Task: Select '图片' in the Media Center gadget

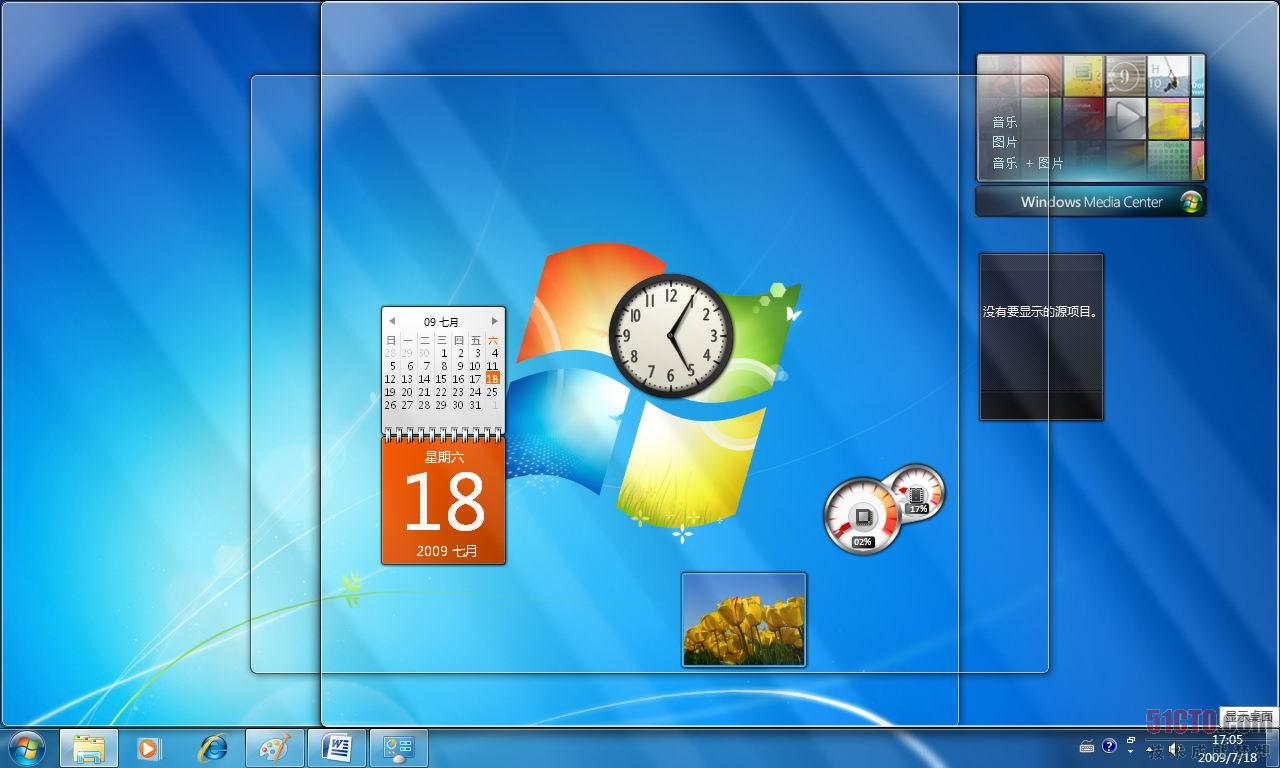Action: coord(1004,142)
